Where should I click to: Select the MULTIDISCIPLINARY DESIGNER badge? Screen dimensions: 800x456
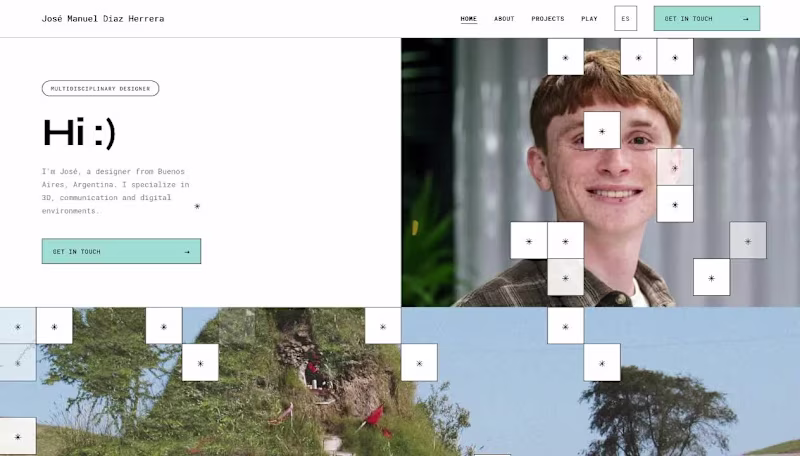(101, 88)
